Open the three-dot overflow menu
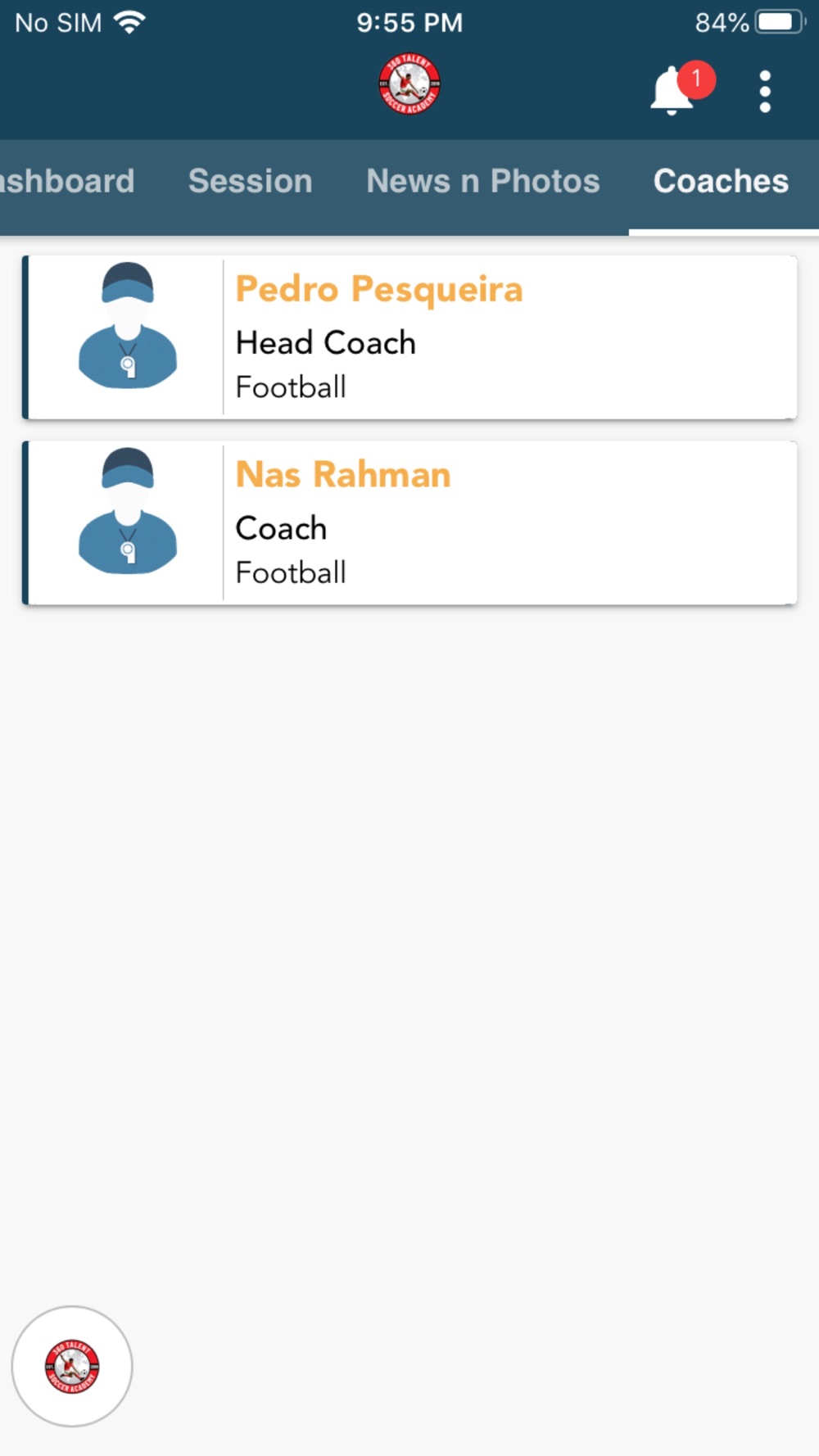 click(765, 91)
